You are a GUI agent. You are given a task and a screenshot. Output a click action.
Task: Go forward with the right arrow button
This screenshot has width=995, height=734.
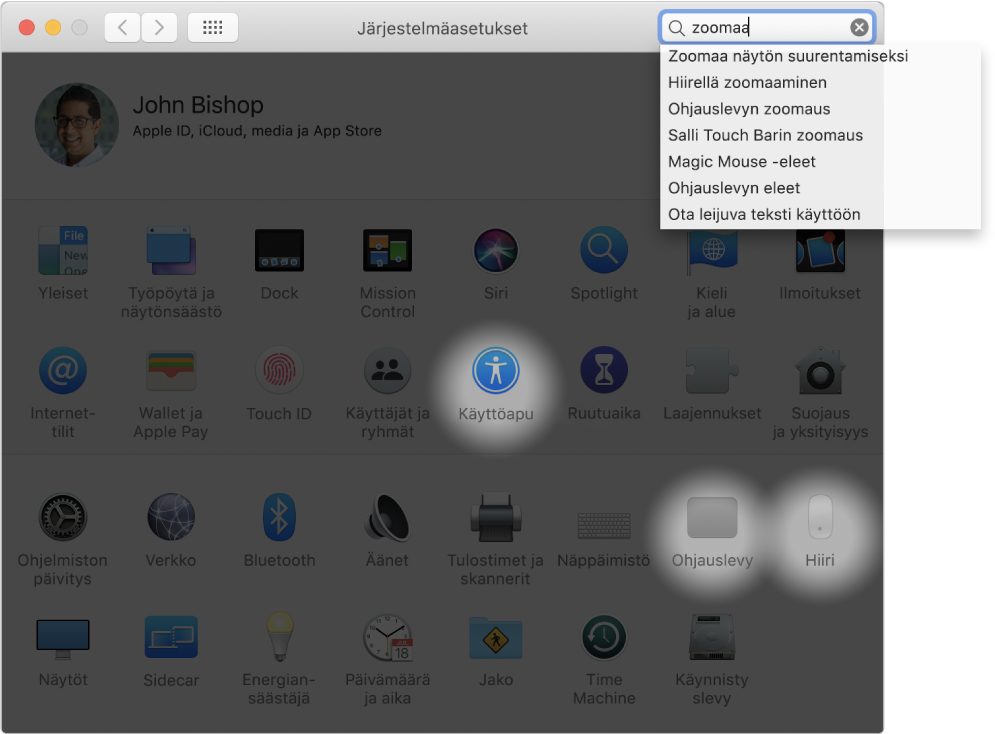(x=159, y=27)
